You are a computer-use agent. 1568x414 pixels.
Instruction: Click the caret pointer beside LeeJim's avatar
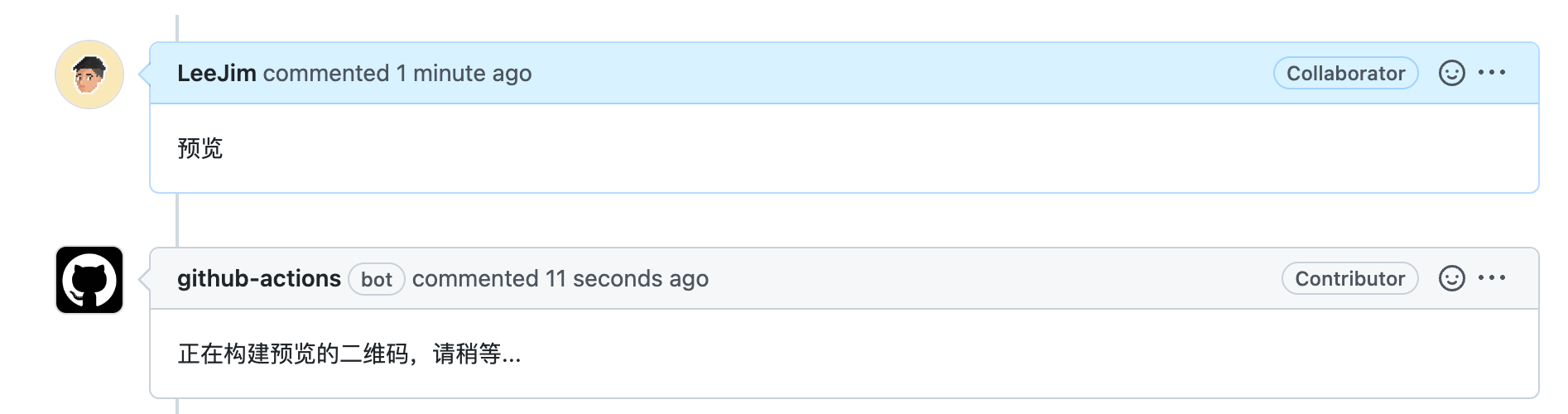tap(144, 74)
